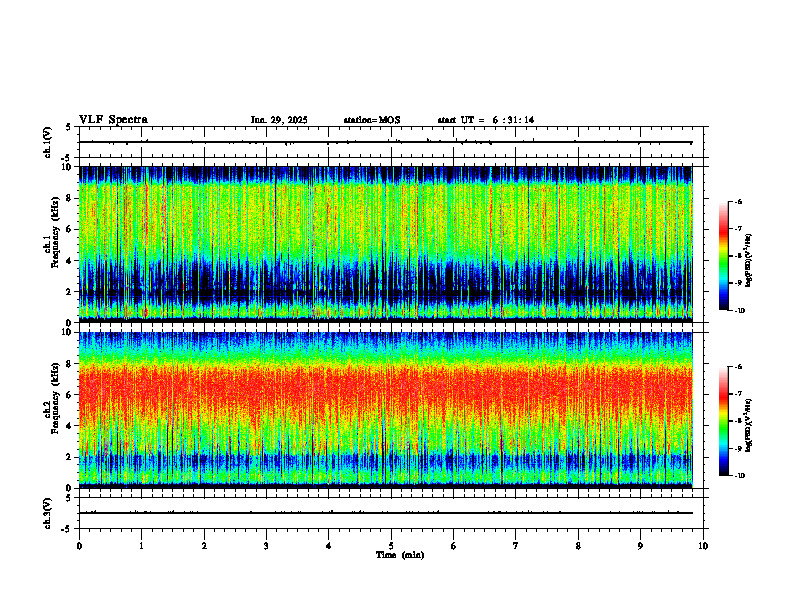The width and height of the screenshot is (792, 612).
Task: Click the "station=MOS" header label
Action: click(x=372, y=120)
